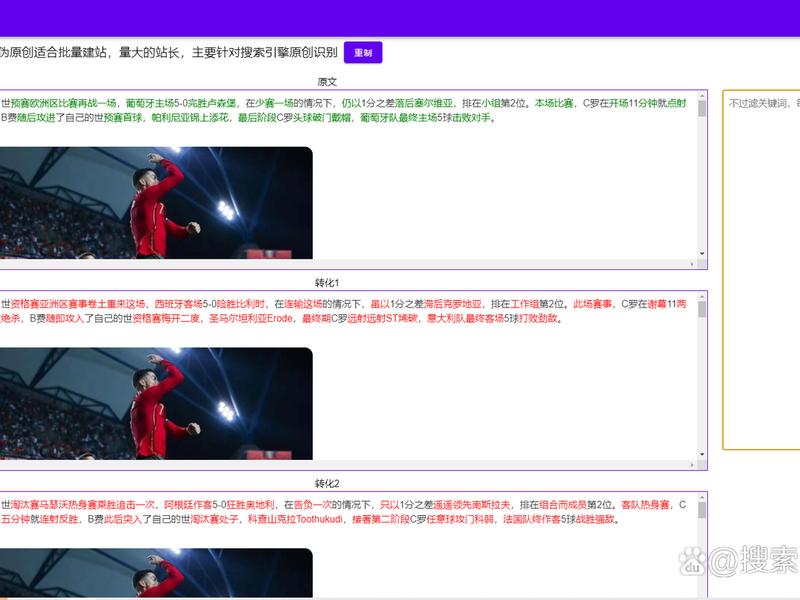Click inside the 转化1 converted text

click(x=343, y=311)
